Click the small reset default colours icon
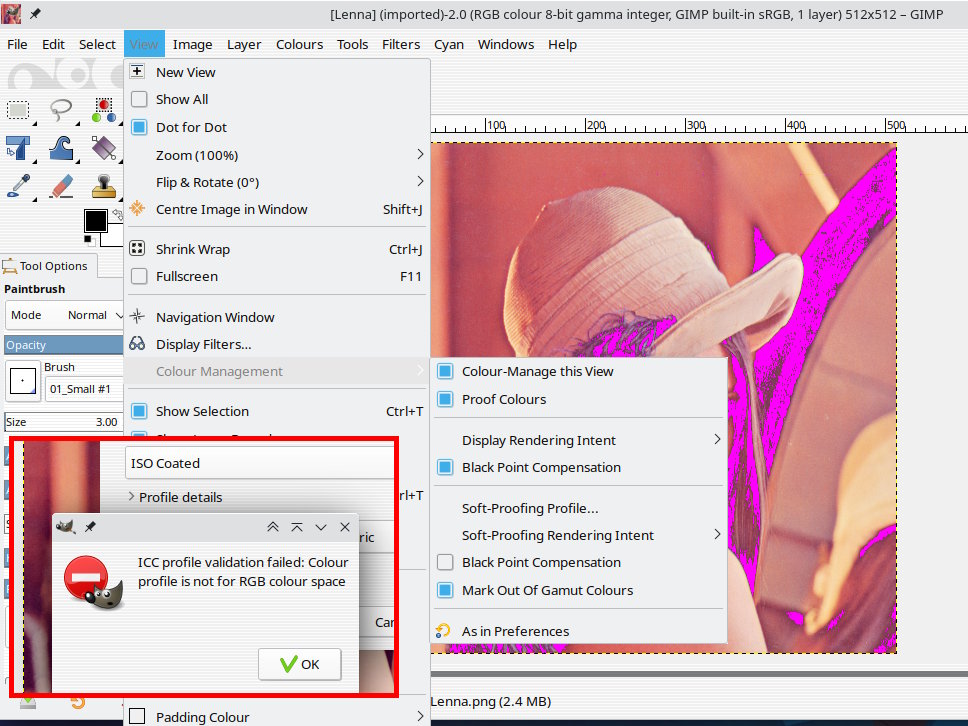The width and height of the screenshot is (968, 726). click(x=88, y=240)
